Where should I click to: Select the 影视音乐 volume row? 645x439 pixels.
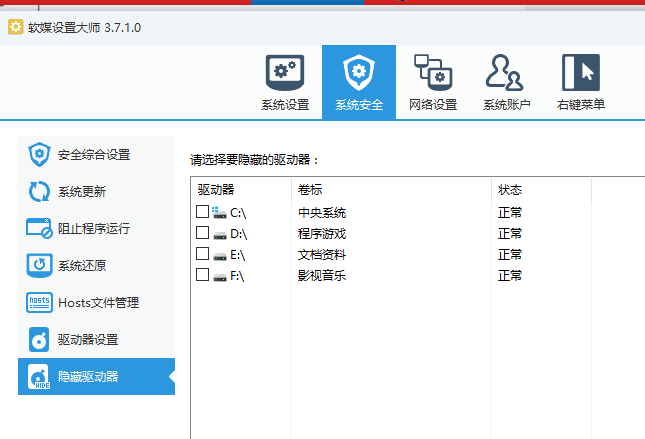tap(322, 275)
